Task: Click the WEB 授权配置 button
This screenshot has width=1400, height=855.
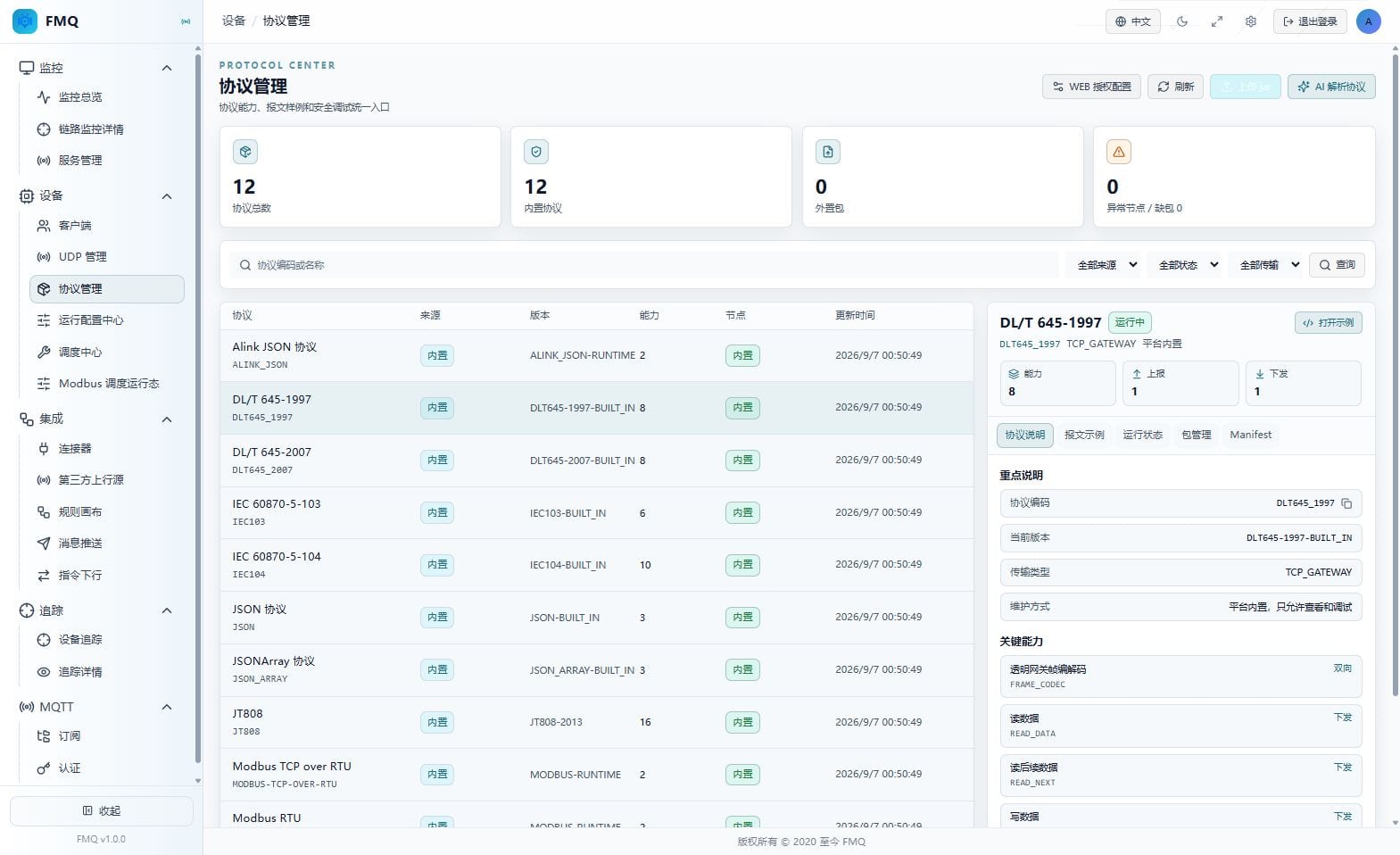Action: 1091,87
